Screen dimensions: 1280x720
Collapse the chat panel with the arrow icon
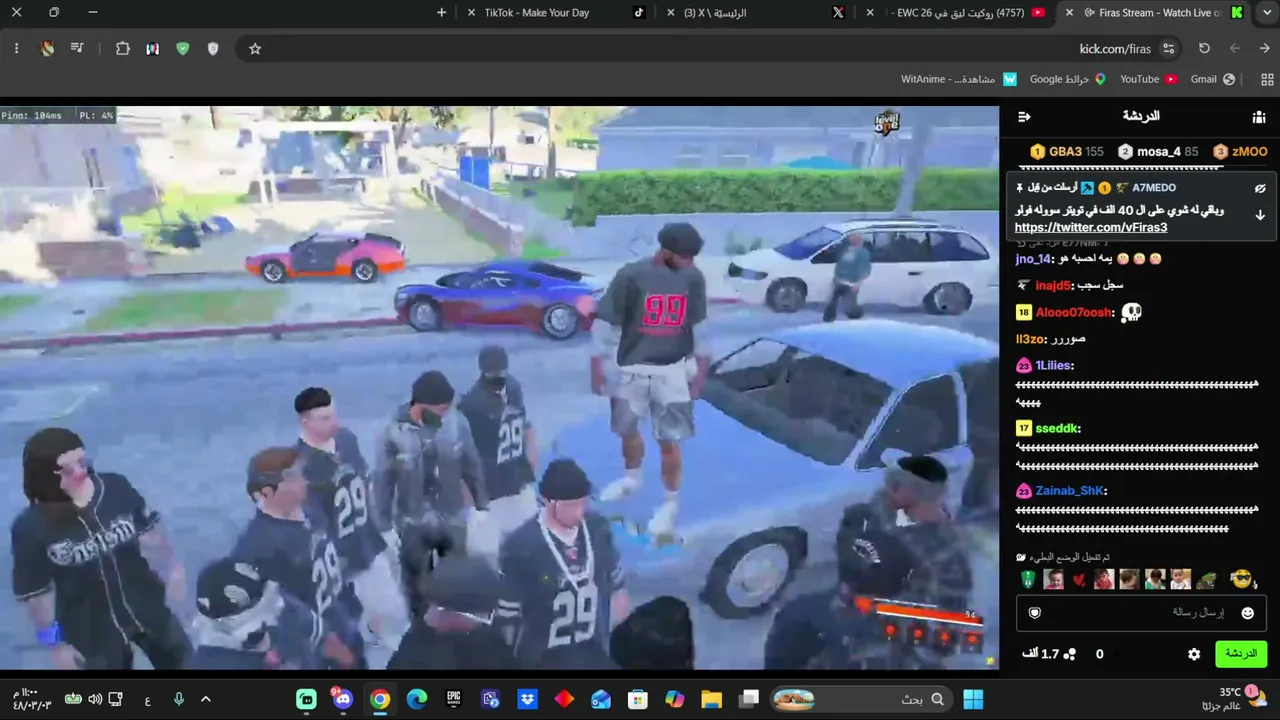[x=1024, y=117]
